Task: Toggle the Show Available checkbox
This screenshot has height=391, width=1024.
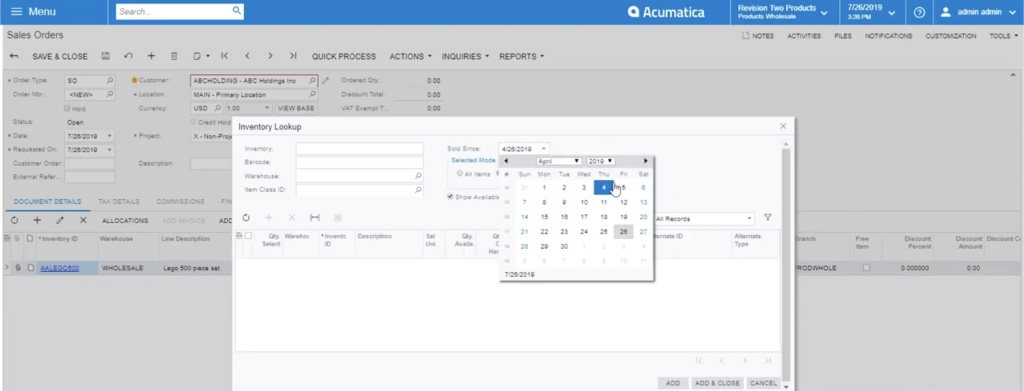Action: pyautogui.click(x=451, y=196)
